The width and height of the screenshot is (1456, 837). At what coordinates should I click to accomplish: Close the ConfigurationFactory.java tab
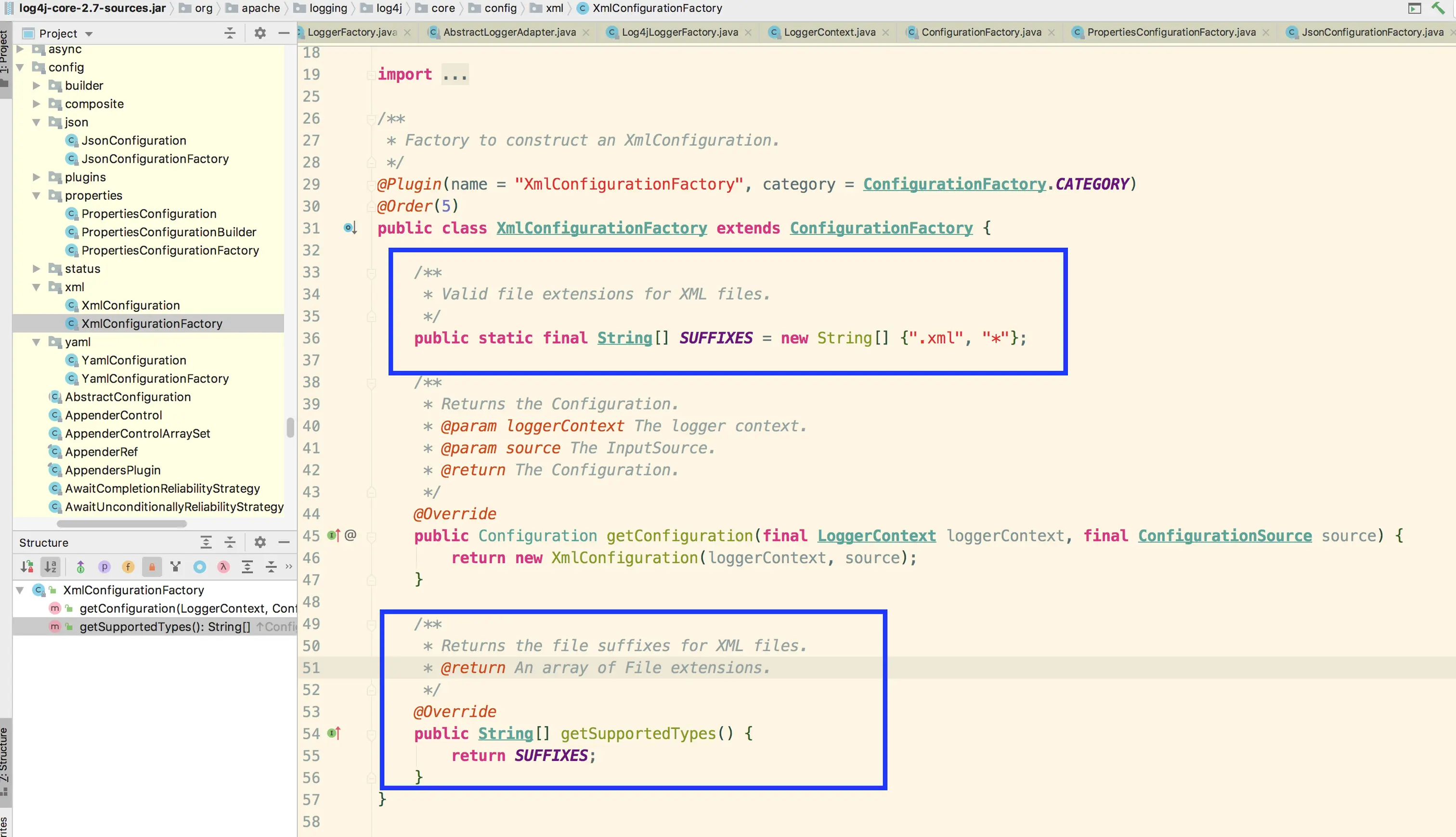click(1051, 32)
